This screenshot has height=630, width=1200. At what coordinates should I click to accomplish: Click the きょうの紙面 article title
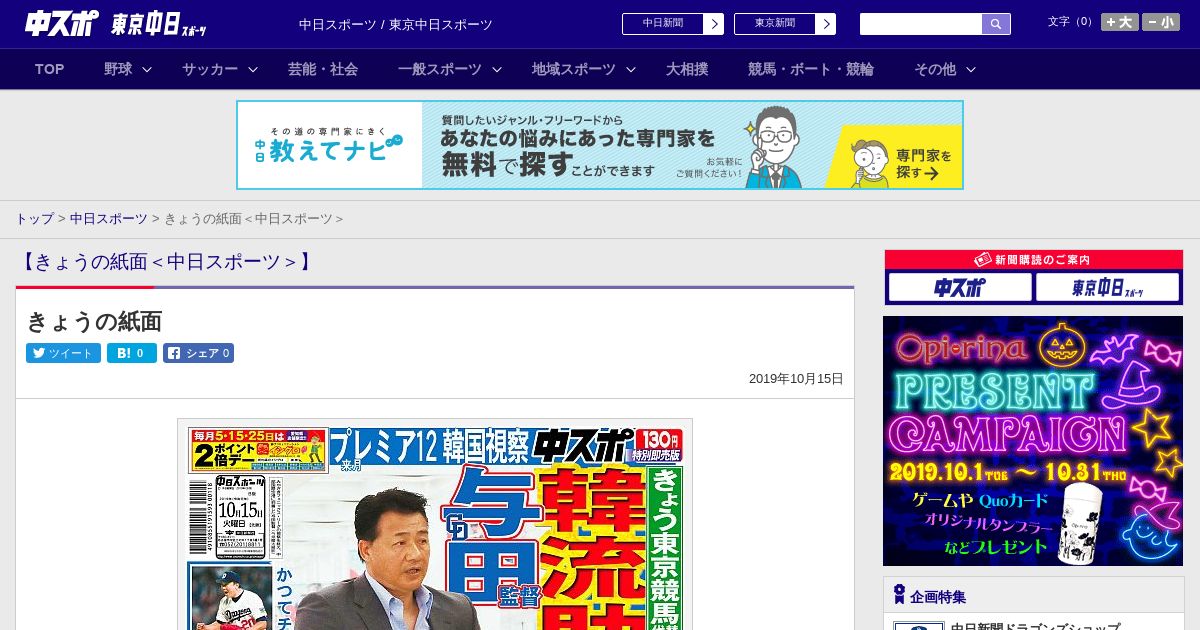tap(94, 321)
